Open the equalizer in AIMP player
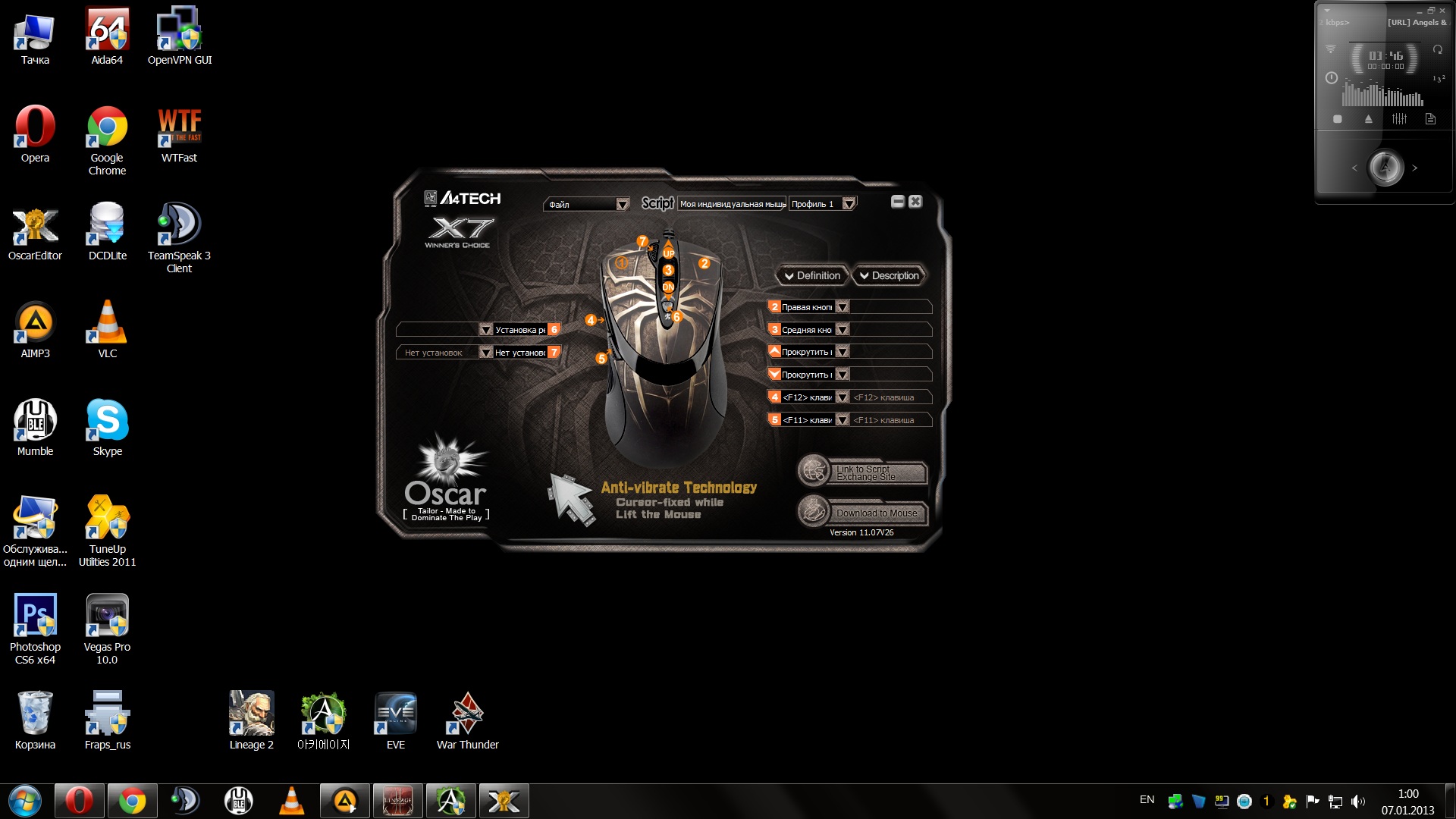 coord(1400,119)
